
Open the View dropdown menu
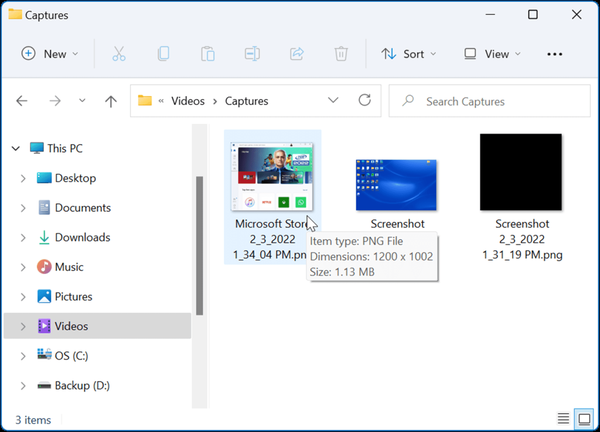pyautogui.click(x=492, y=54)
